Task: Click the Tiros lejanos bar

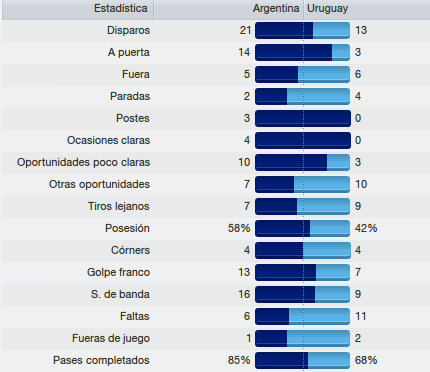Action: pos(303,206)
